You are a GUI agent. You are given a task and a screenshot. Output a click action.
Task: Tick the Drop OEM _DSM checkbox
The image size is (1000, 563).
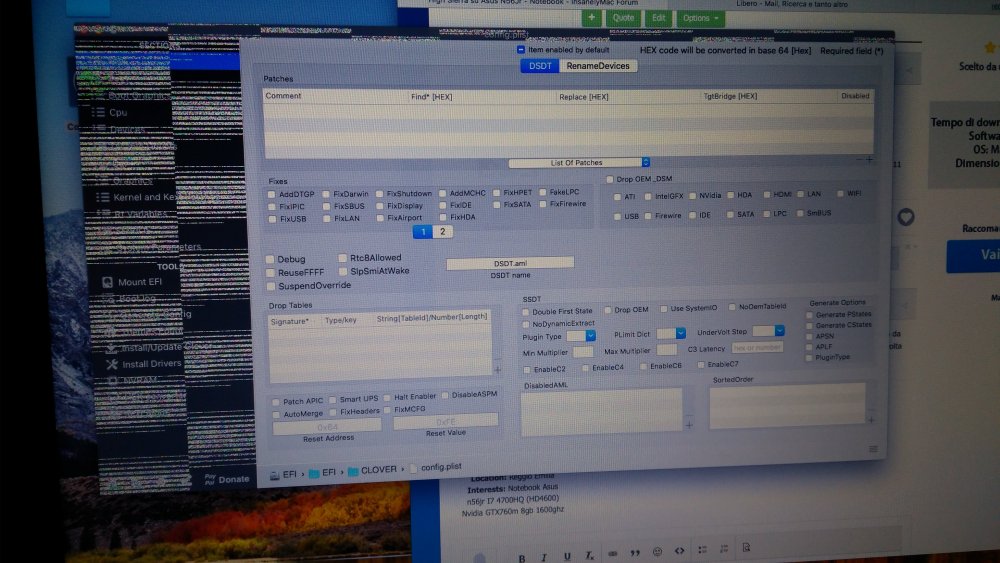pos(610,179)
